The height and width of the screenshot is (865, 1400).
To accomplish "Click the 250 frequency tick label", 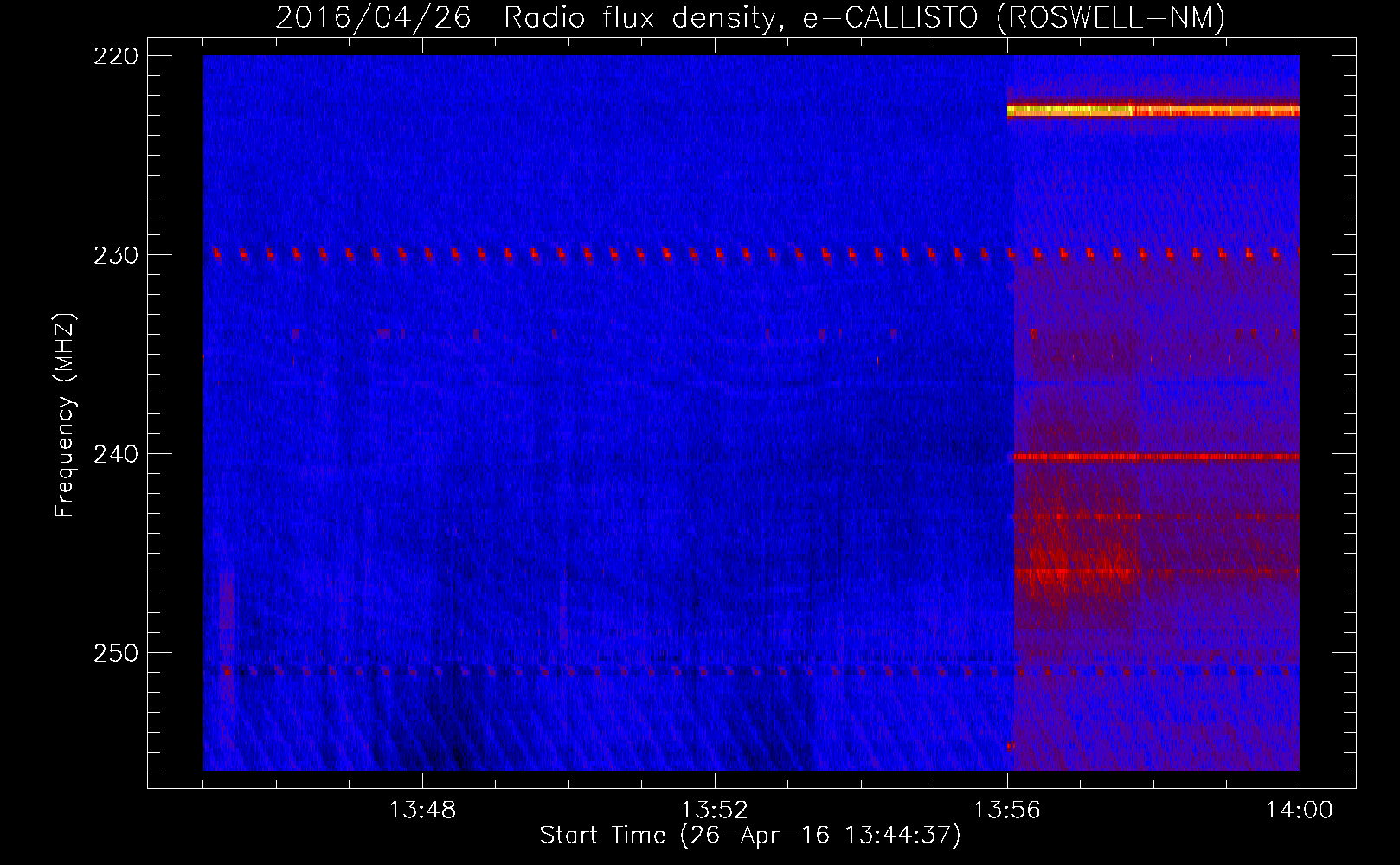I will 116,653.
